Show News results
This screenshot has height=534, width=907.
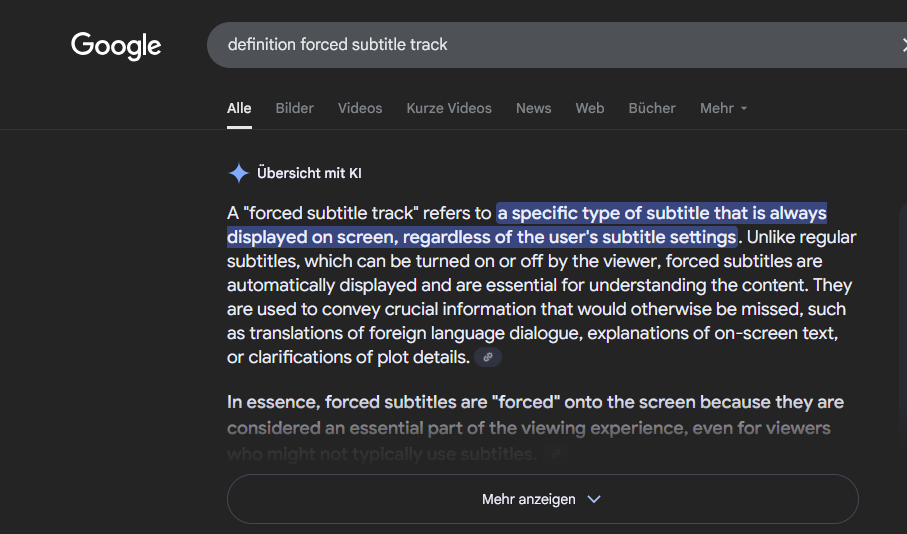pyautogui.click(x=533, y=108)
